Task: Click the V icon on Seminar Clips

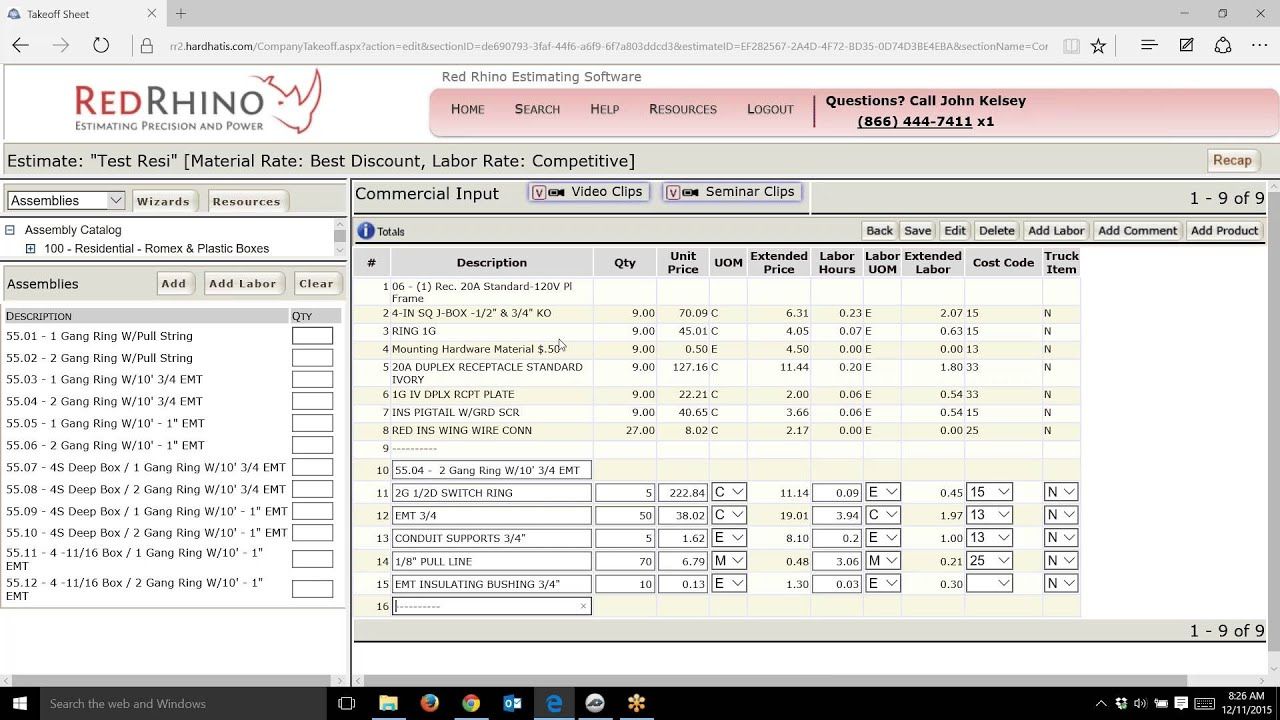Action: point(673,191)
